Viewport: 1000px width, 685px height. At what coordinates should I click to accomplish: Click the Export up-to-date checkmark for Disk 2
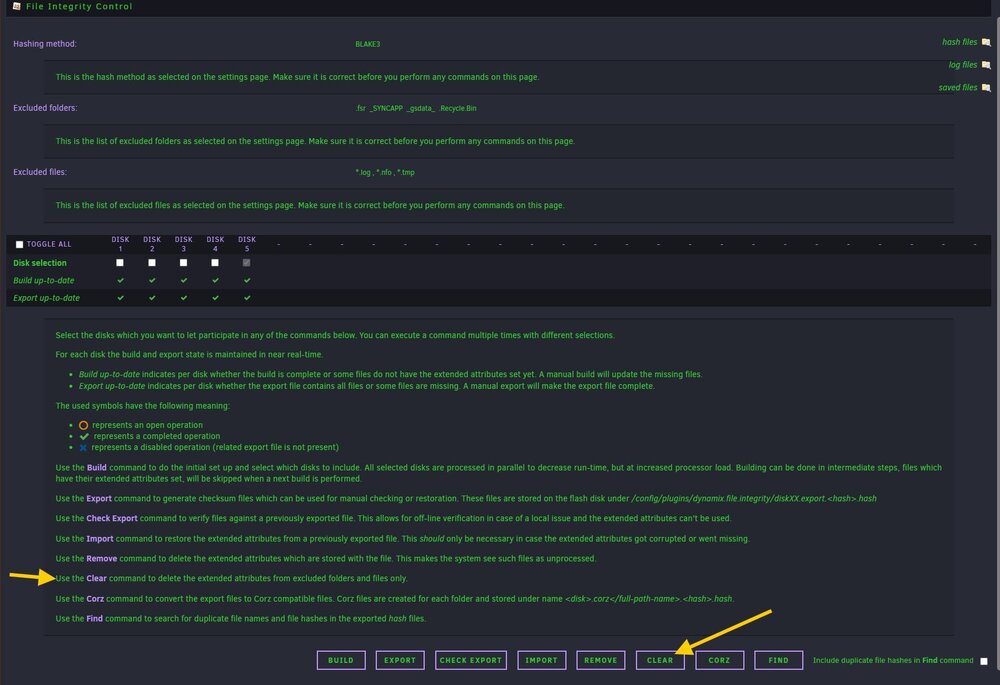[x=152, y=298]
